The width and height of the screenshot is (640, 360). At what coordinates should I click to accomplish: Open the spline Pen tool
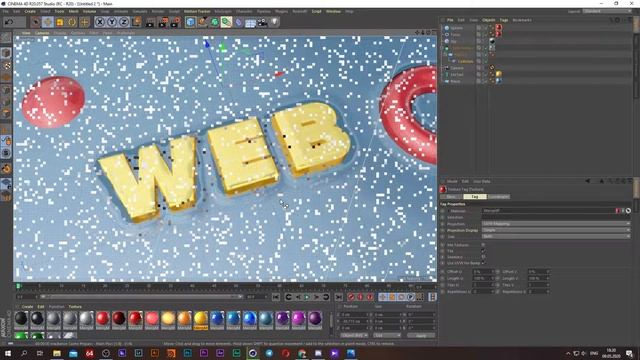tap(202, 22)
